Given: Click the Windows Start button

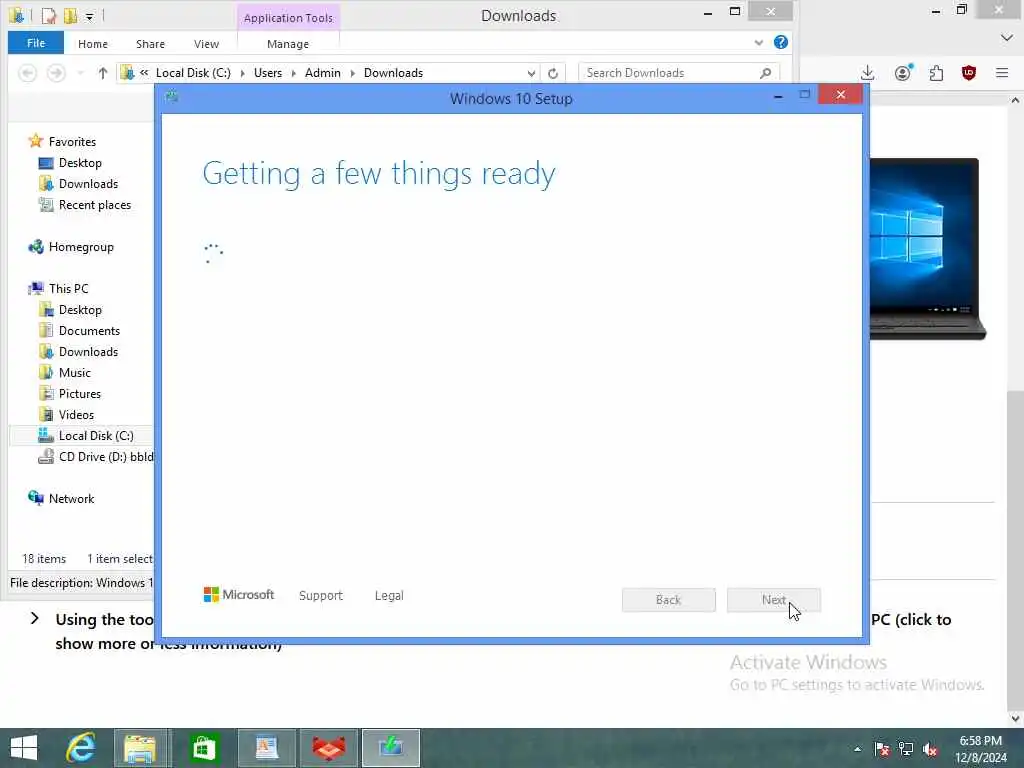Looking at the screenshot, I should tap(24, 748).
